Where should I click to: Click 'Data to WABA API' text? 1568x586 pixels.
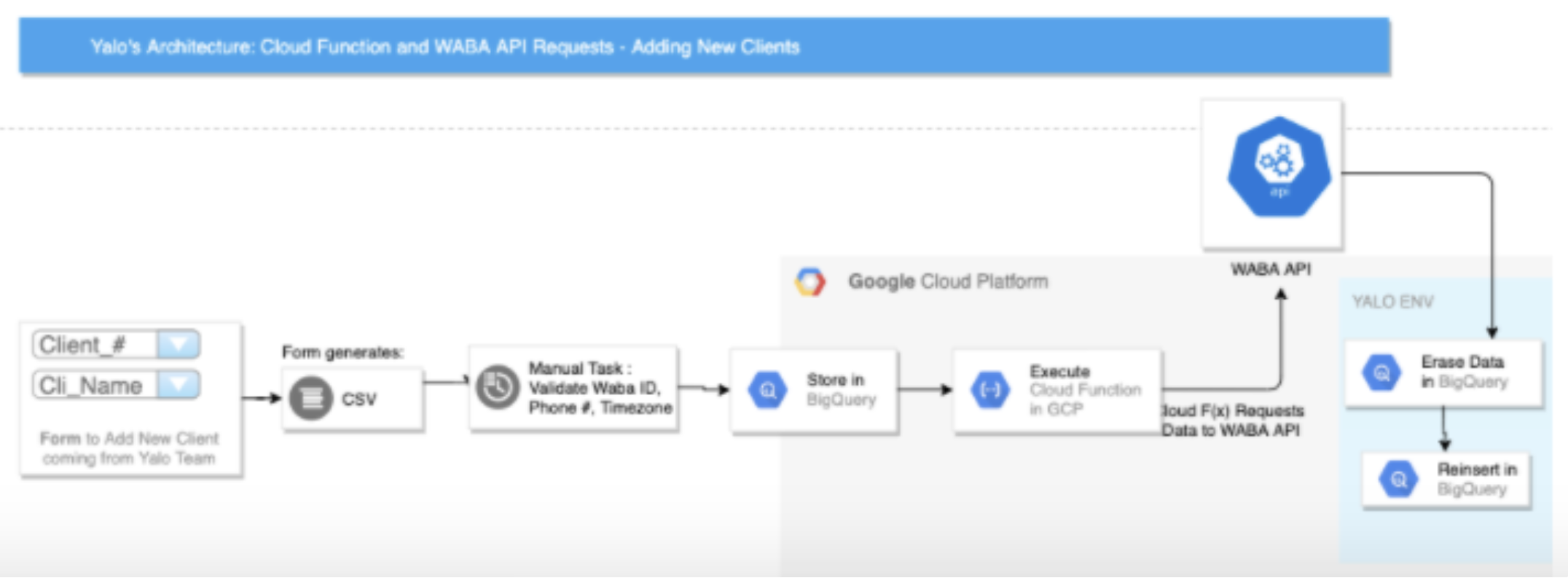coord(1231,430)
